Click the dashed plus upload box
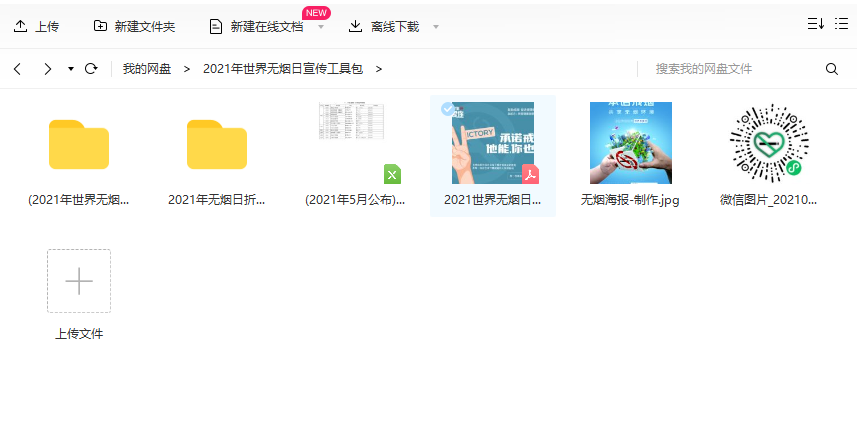This screenshot has width=857, height=429. pyautogui.click(x=79, y=281)
